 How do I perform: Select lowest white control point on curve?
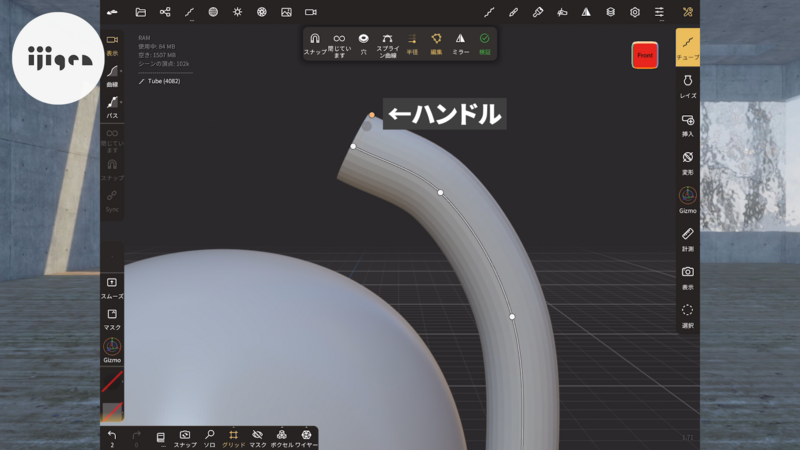512,317
